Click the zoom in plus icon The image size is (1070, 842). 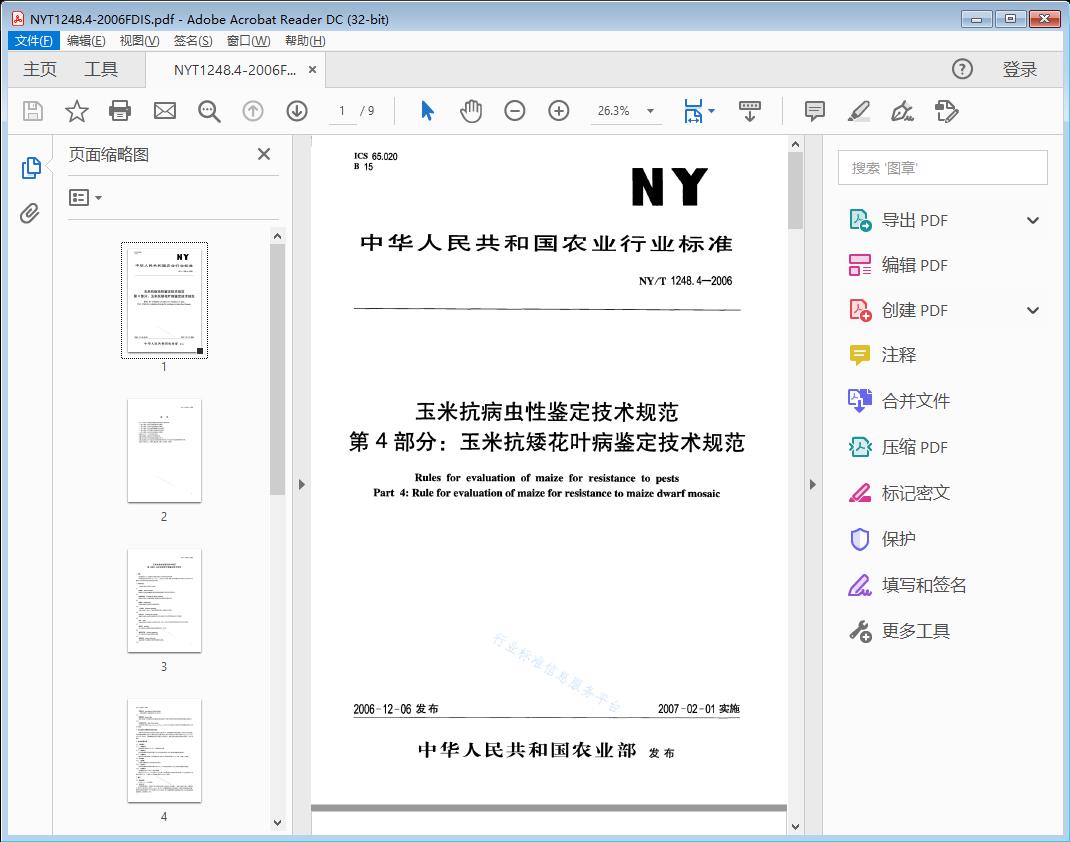tap(559, 111)
